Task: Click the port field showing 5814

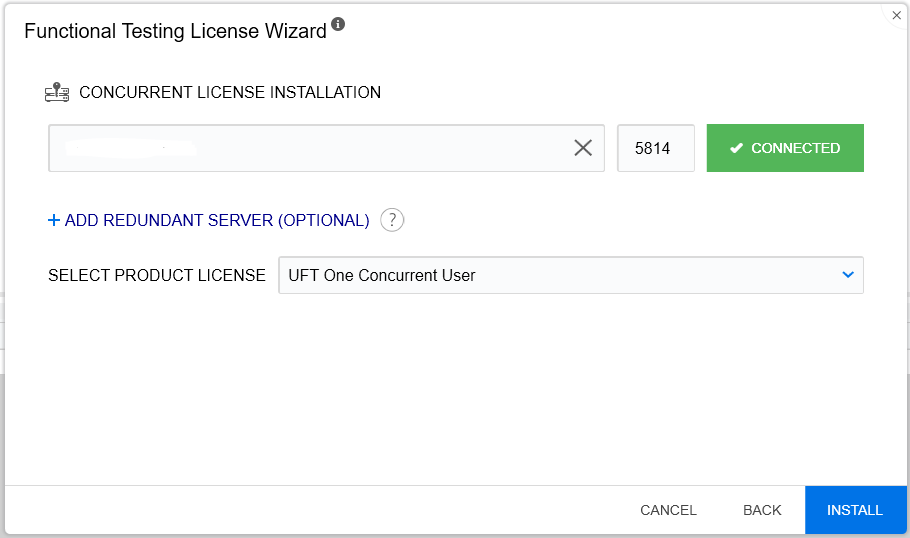Action: 655,148
